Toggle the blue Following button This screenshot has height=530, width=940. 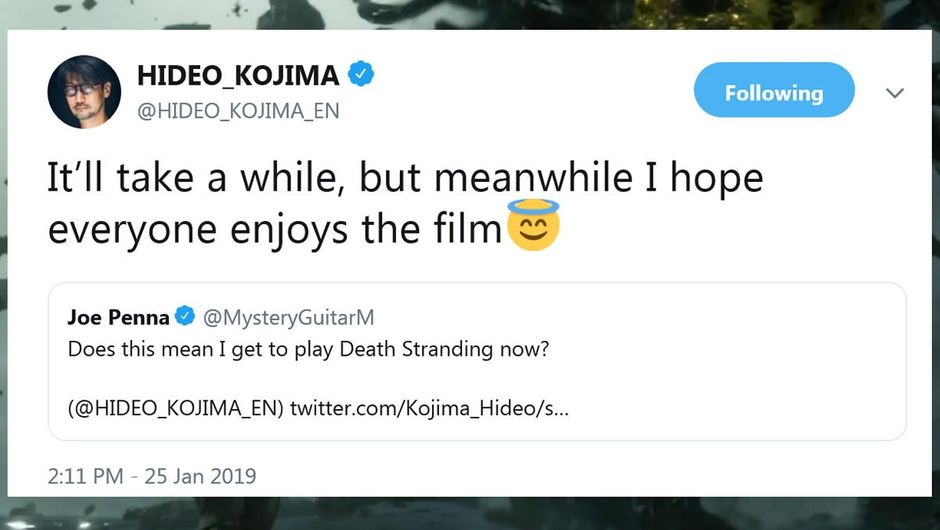(x=774, y=93)
